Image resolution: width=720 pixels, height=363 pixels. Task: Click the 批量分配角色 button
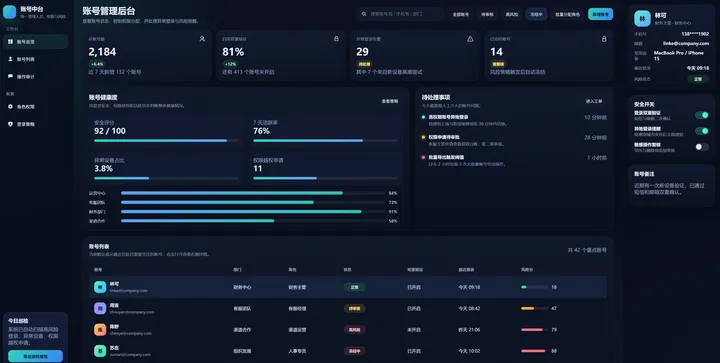pyautogui.click(x=568, y=14)
